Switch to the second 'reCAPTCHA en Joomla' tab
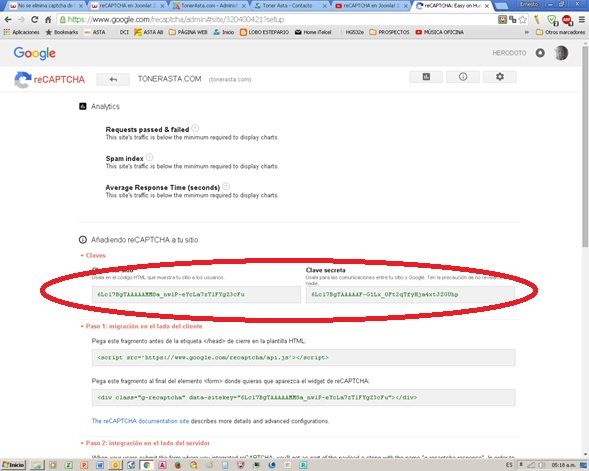Image resolution: width=589 pixels, height=471 pixels. coord(128,6)
